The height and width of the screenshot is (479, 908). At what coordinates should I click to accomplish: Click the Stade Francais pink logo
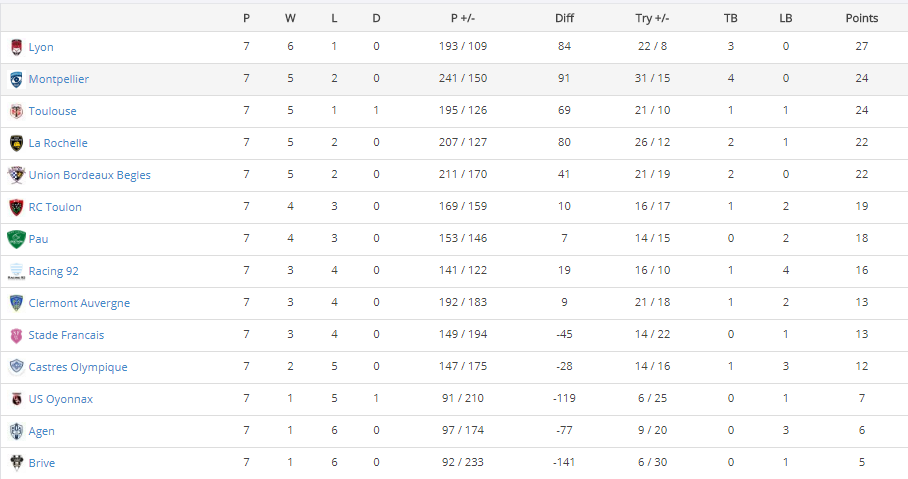click(16, 335)
